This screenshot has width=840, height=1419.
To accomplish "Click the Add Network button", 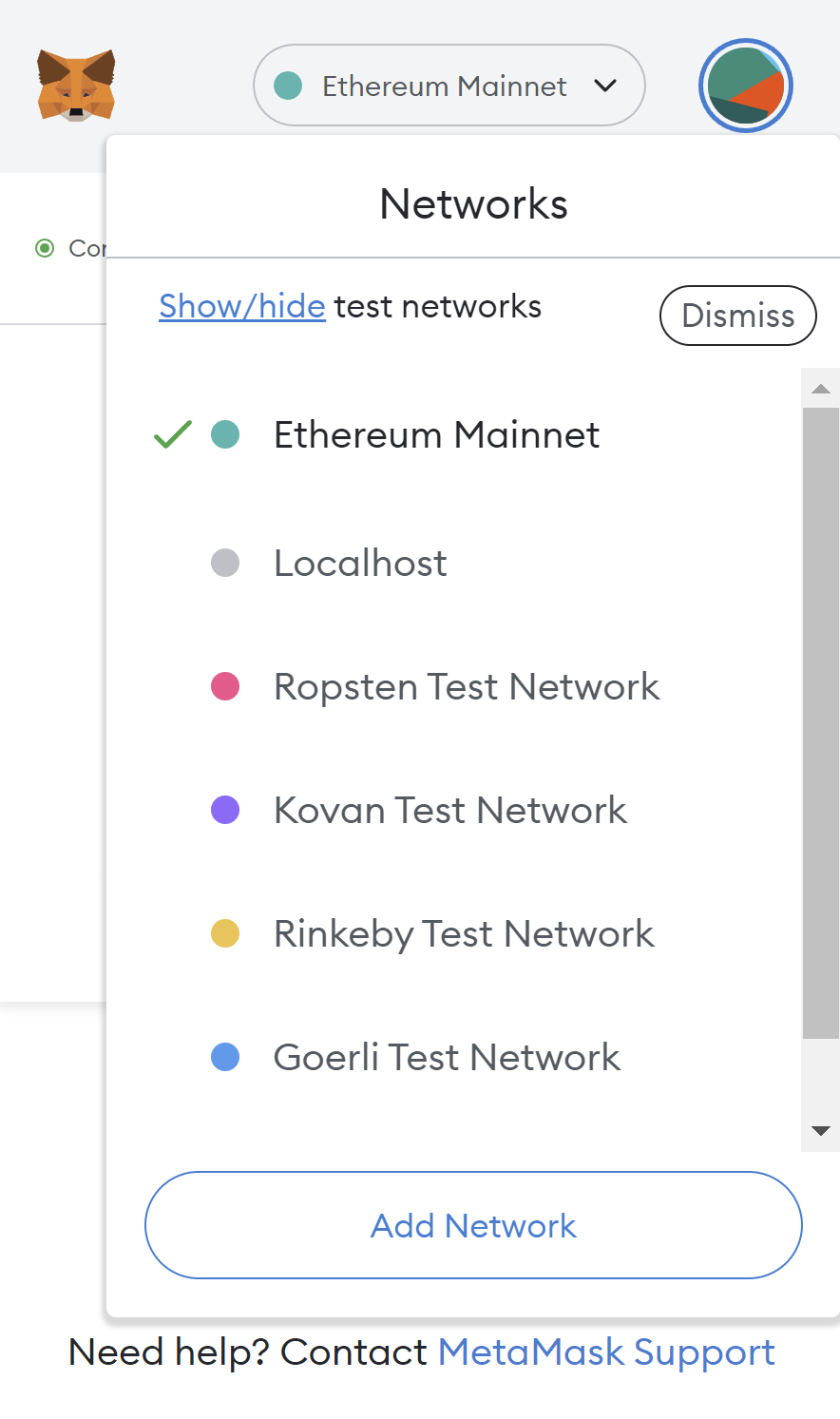I will tap(473, 1225).
